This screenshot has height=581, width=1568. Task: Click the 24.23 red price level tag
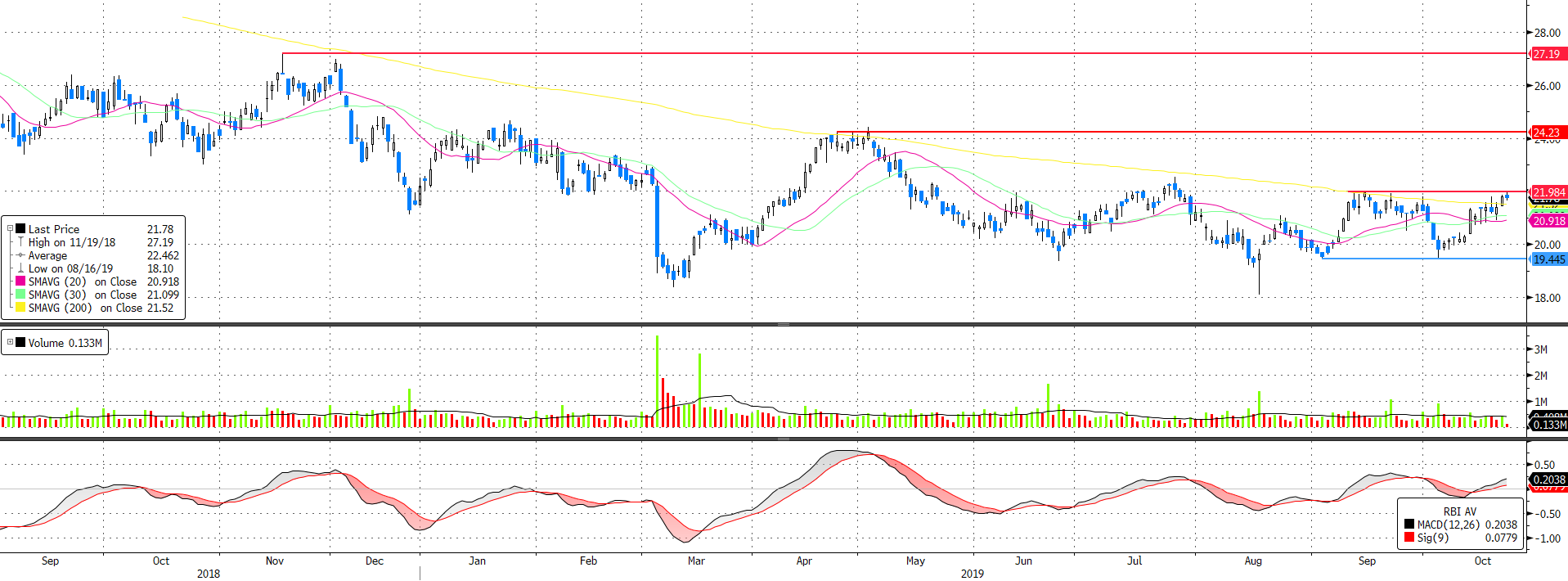(1548, 133)
